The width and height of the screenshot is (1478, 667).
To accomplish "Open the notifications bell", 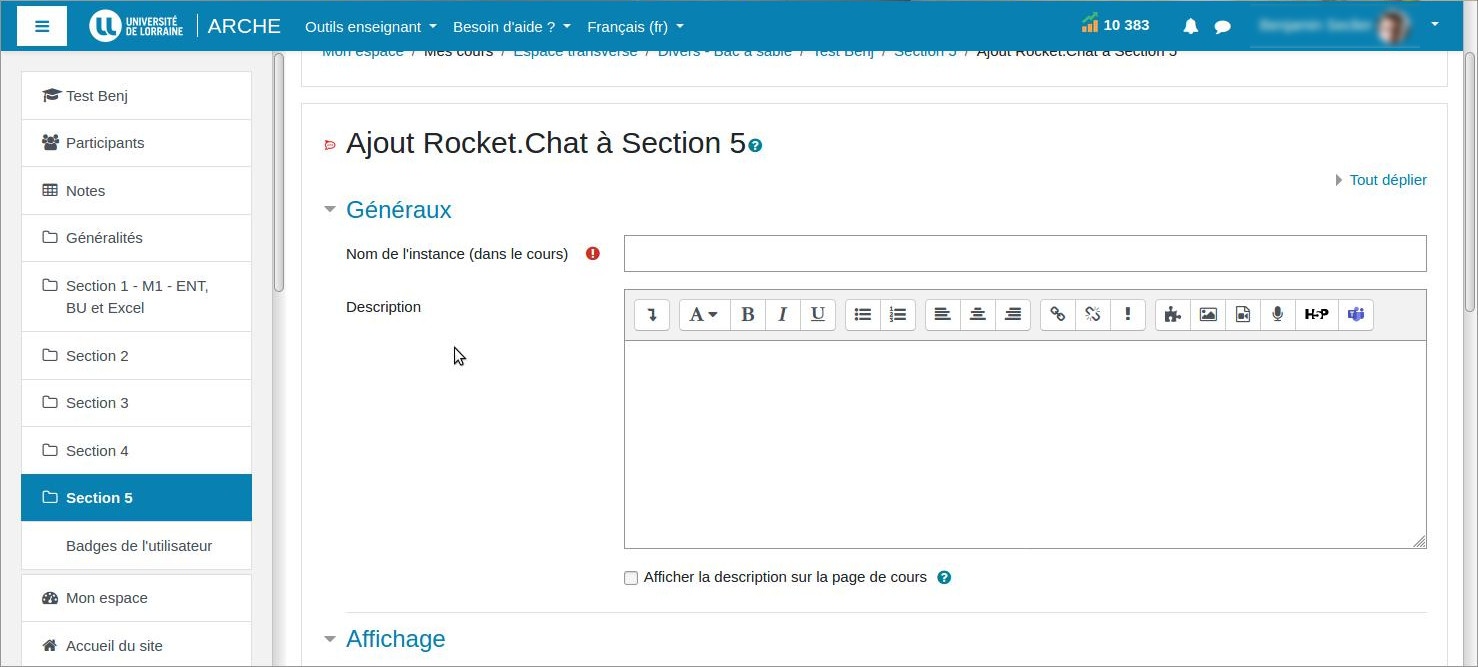I will click(1190, 27).
